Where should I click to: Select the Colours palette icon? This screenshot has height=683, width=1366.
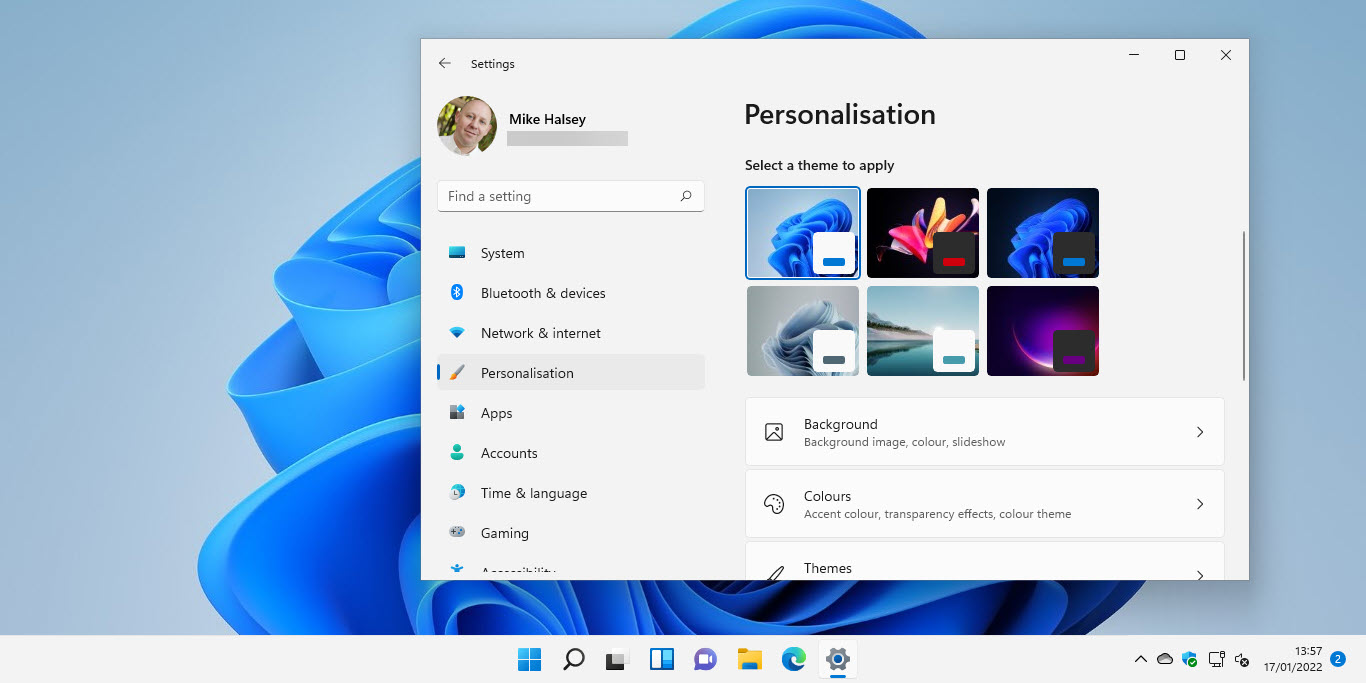tap(773, 503)
